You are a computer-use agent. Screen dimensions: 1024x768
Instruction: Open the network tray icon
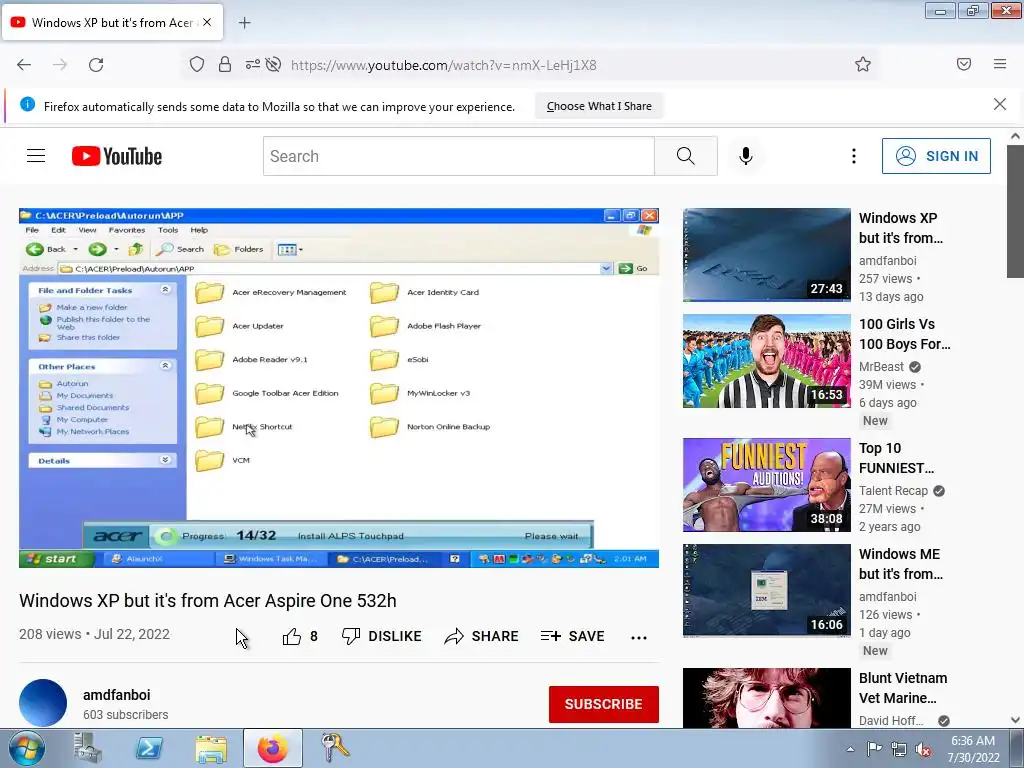pyautogui.click(x=899, y=749)
